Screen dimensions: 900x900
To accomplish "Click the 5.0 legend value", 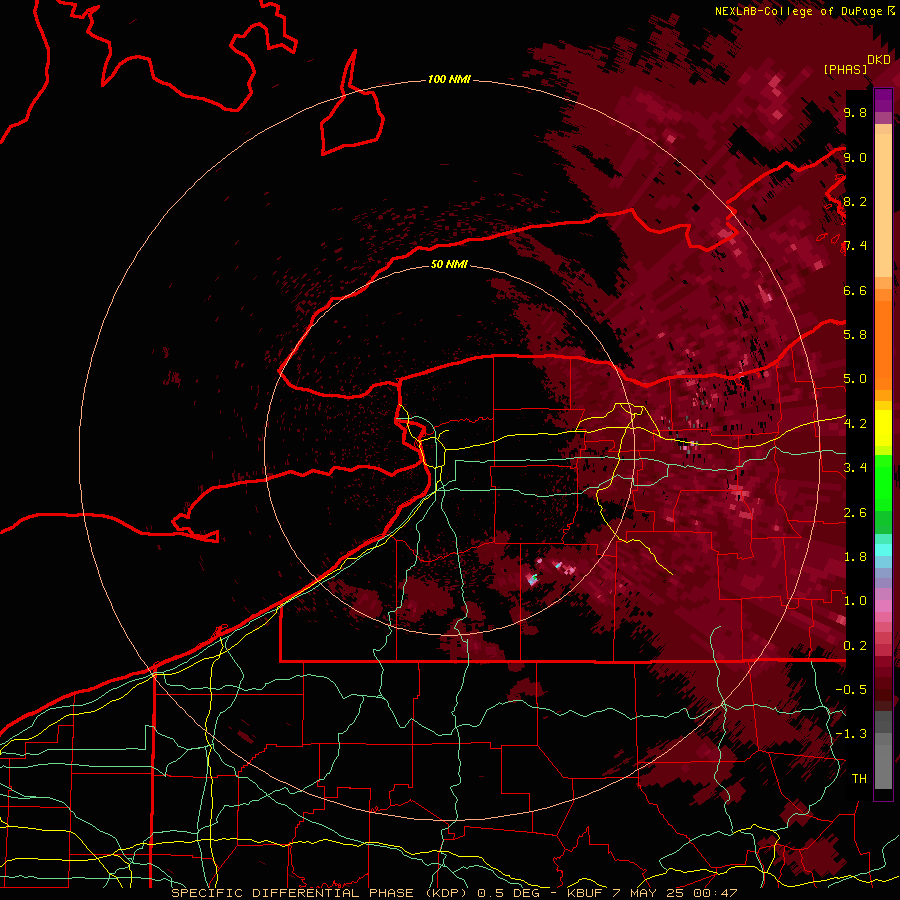I will coord(855,379).
